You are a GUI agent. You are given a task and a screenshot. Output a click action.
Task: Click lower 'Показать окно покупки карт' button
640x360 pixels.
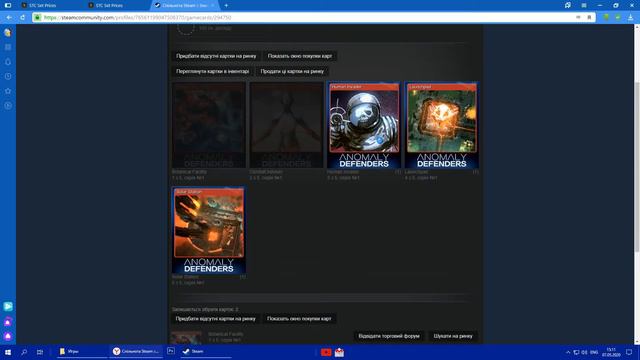click(x=299, y=318)
